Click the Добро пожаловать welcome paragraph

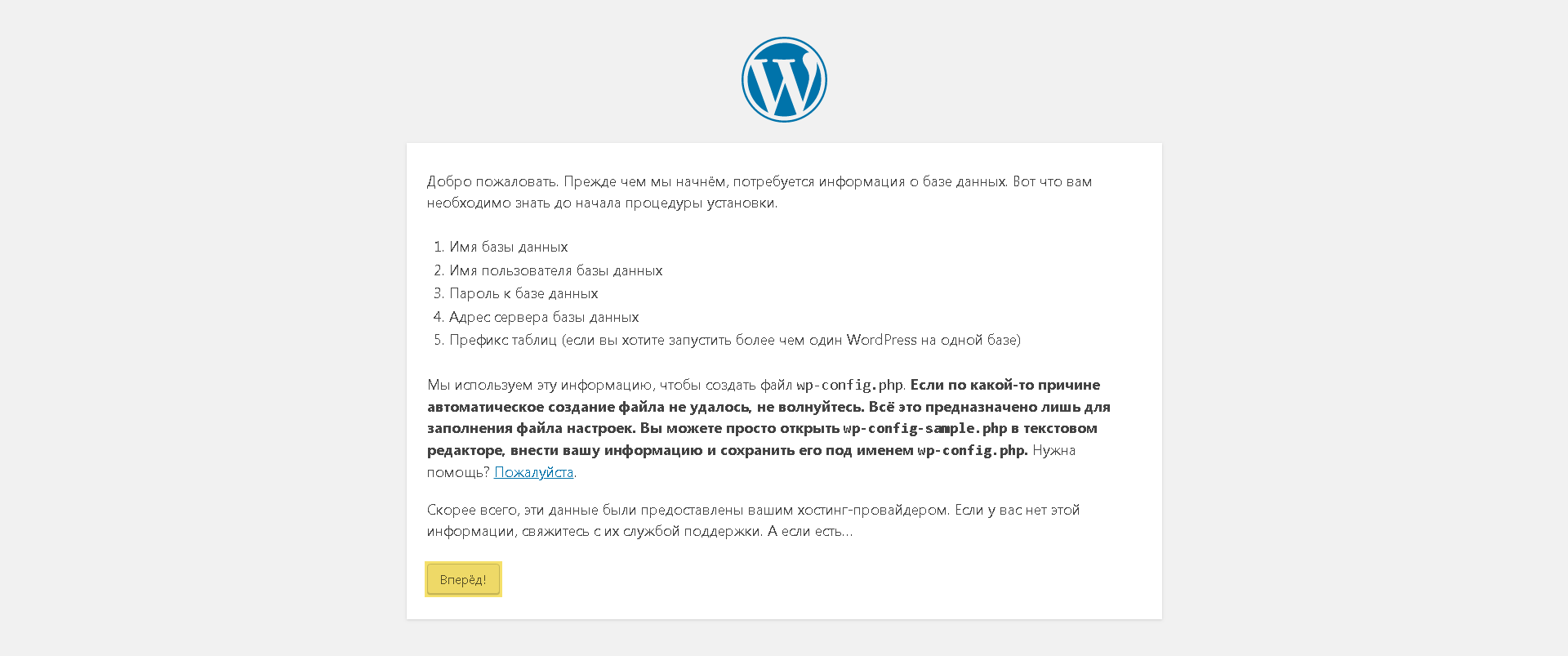tap(759, 192)
